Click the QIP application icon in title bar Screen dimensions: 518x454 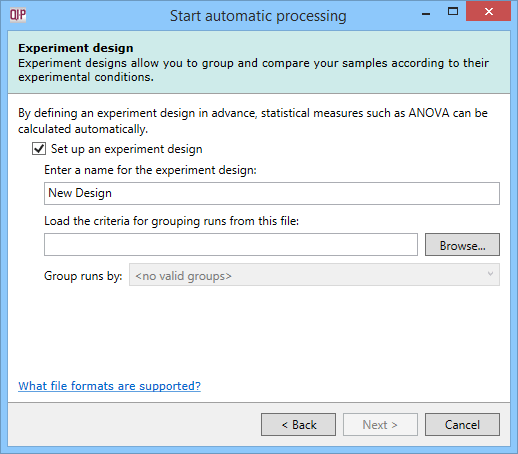[x=18, y=15]
